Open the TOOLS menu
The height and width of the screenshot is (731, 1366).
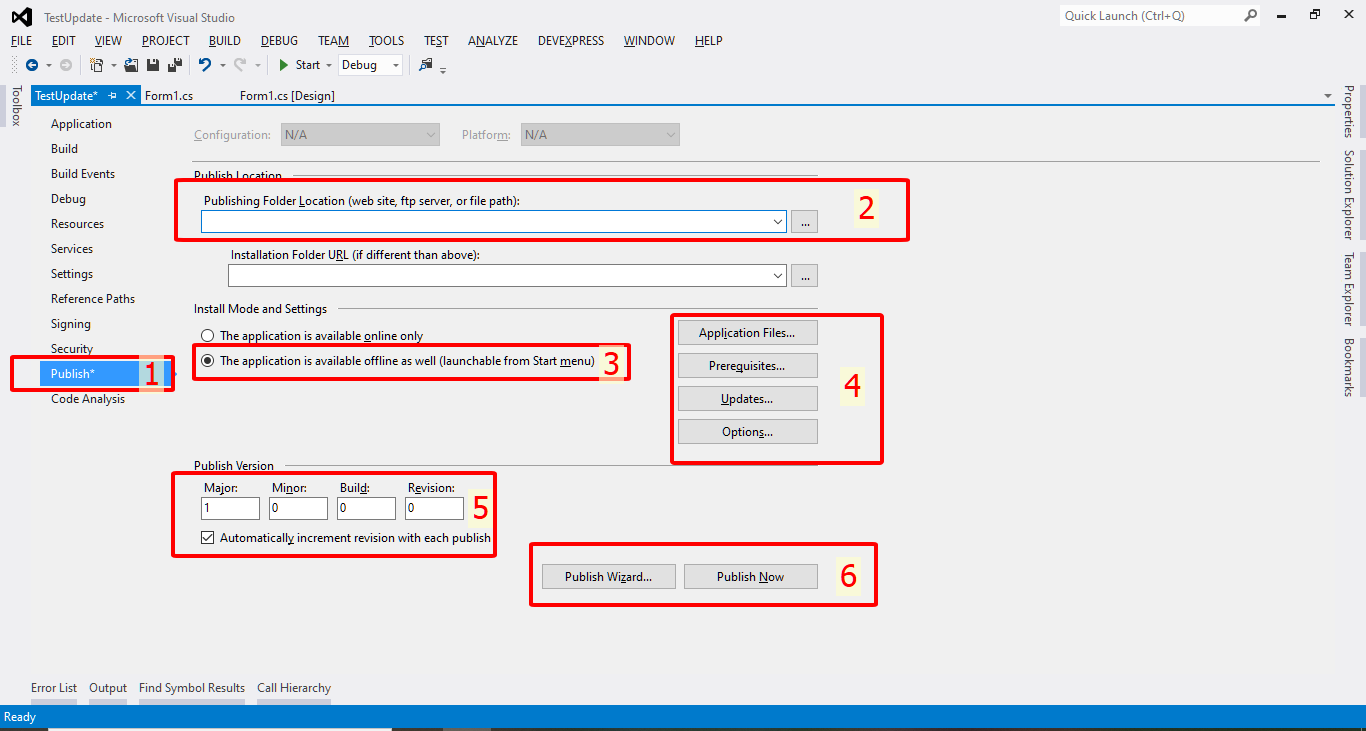coord(387,41)
